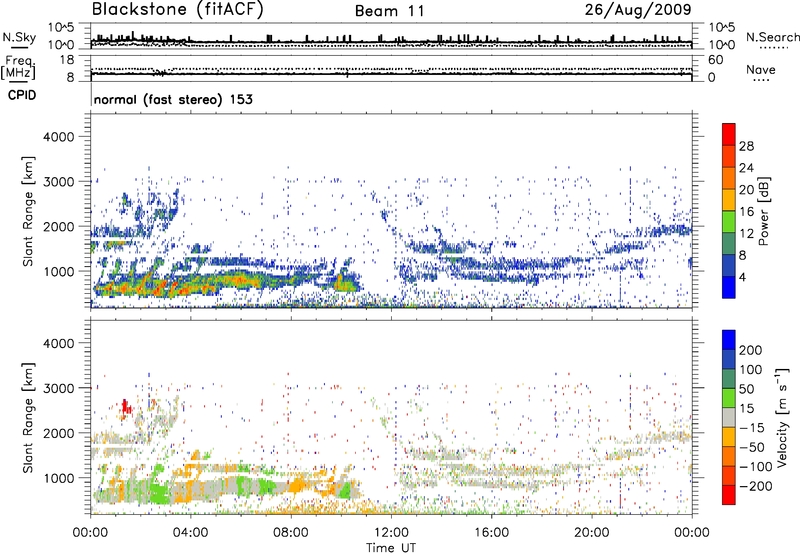Image resolution: width=800 pixels, height=554 pixels.
Task: Click the -200 value on velocity colorbar
Action: tap(755, 486)
